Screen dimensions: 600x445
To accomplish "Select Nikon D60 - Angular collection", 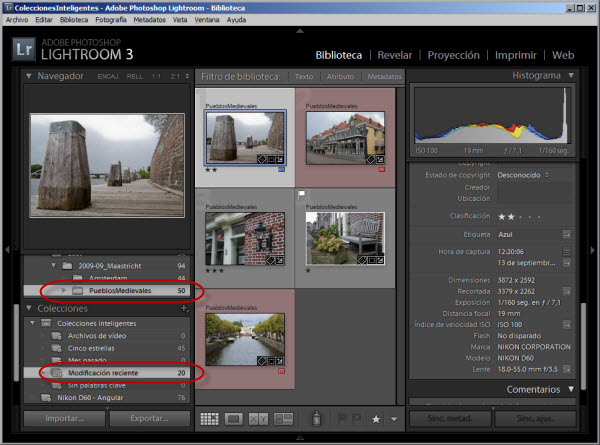I will click(x=107, y=398).
